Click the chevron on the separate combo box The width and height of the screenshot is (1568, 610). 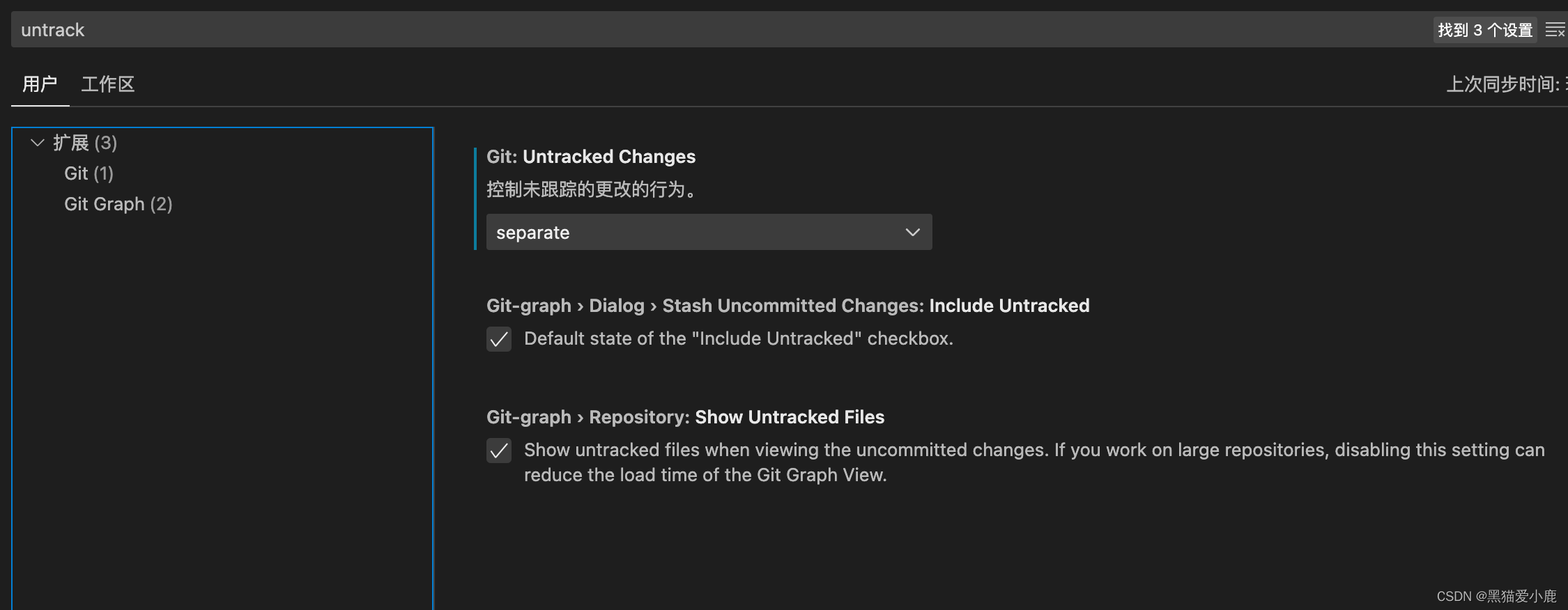[x=912, y=232]
